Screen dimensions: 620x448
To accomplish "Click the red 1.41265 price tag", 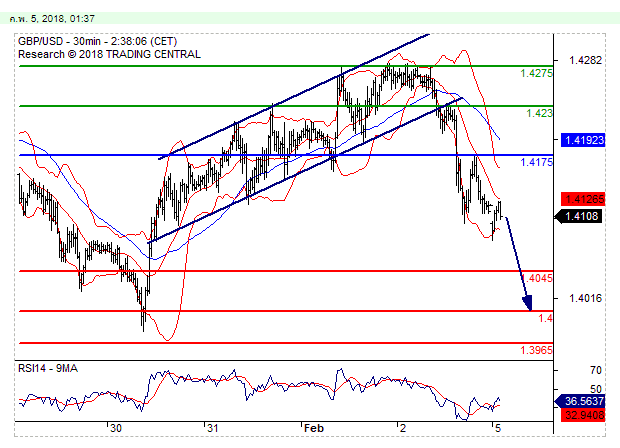I will tap(583, 199).
